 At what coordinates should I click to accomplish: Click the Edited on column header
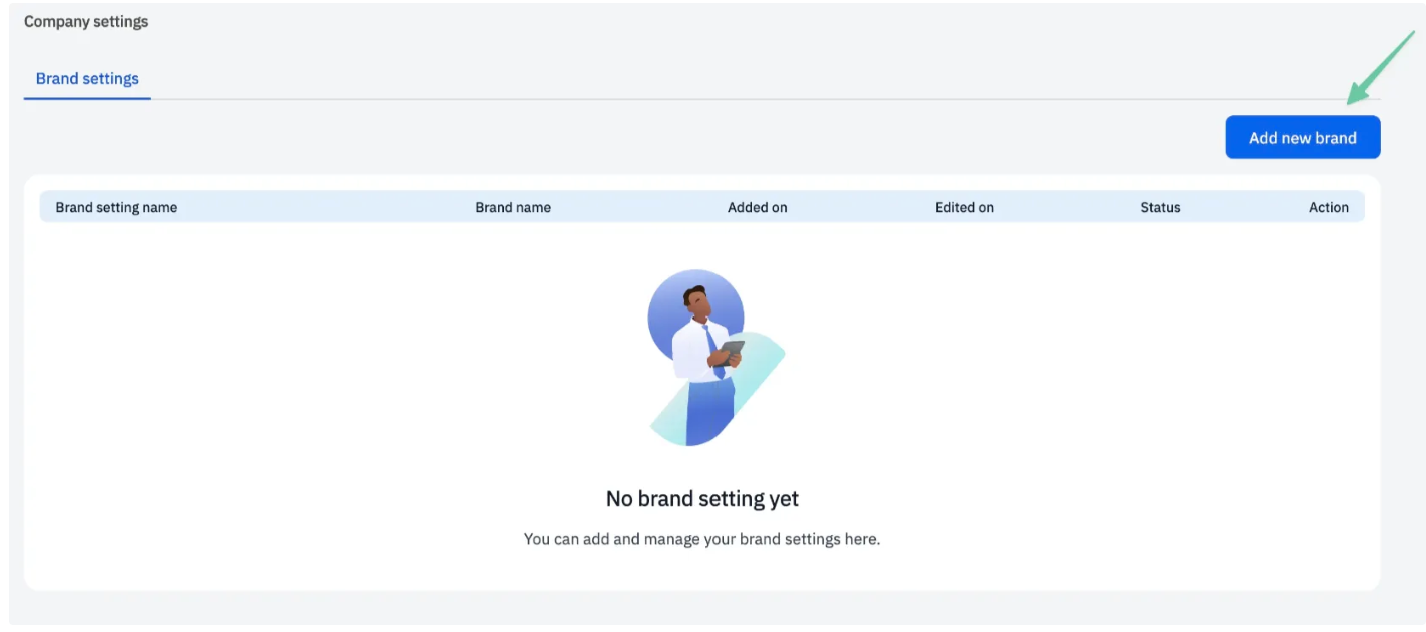pyautogui.click(x=964, y=207)
